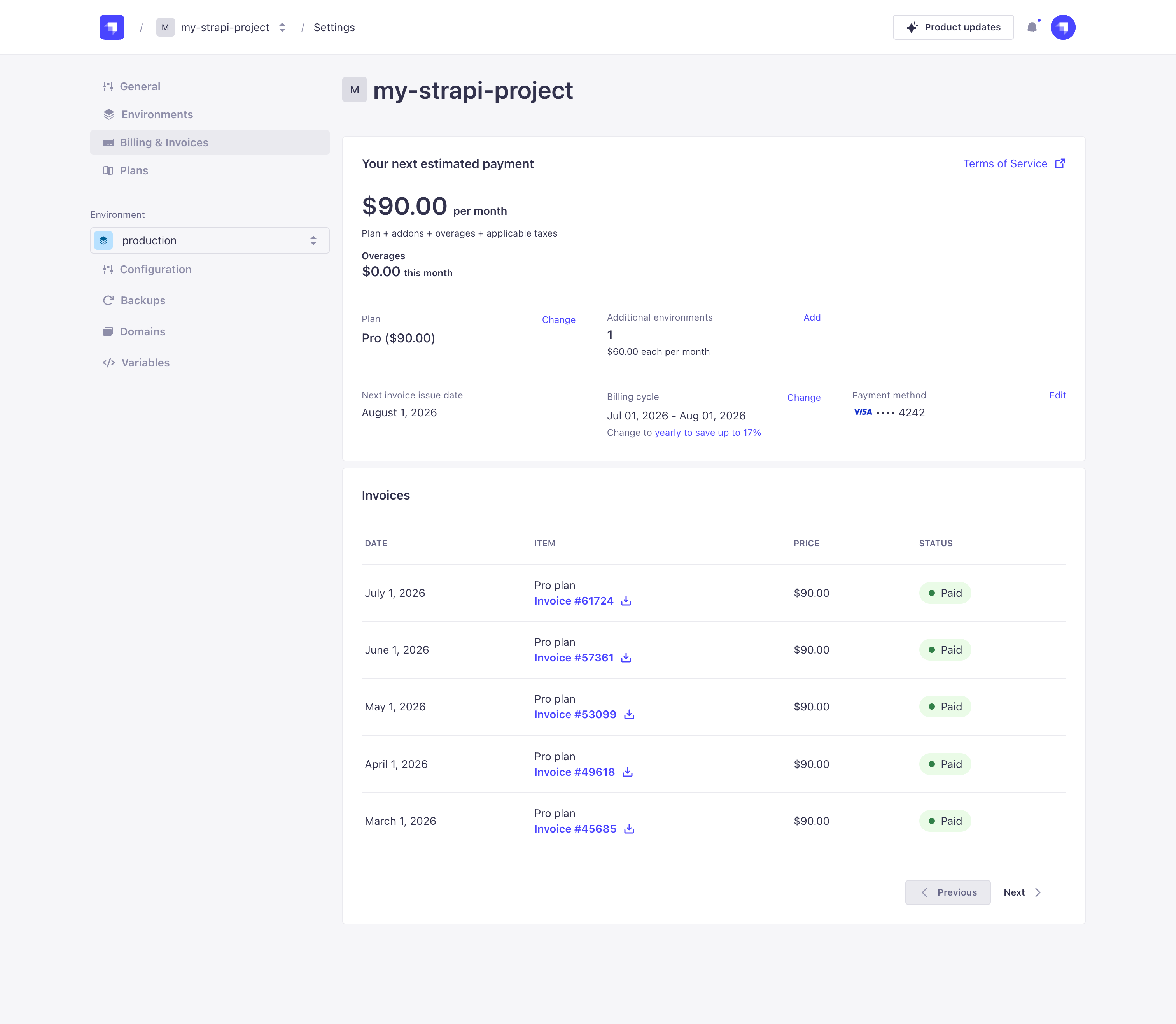This screenshot has width=1176, height=1024.
Task: Click the Plans map icon
Action: (108, 171)
